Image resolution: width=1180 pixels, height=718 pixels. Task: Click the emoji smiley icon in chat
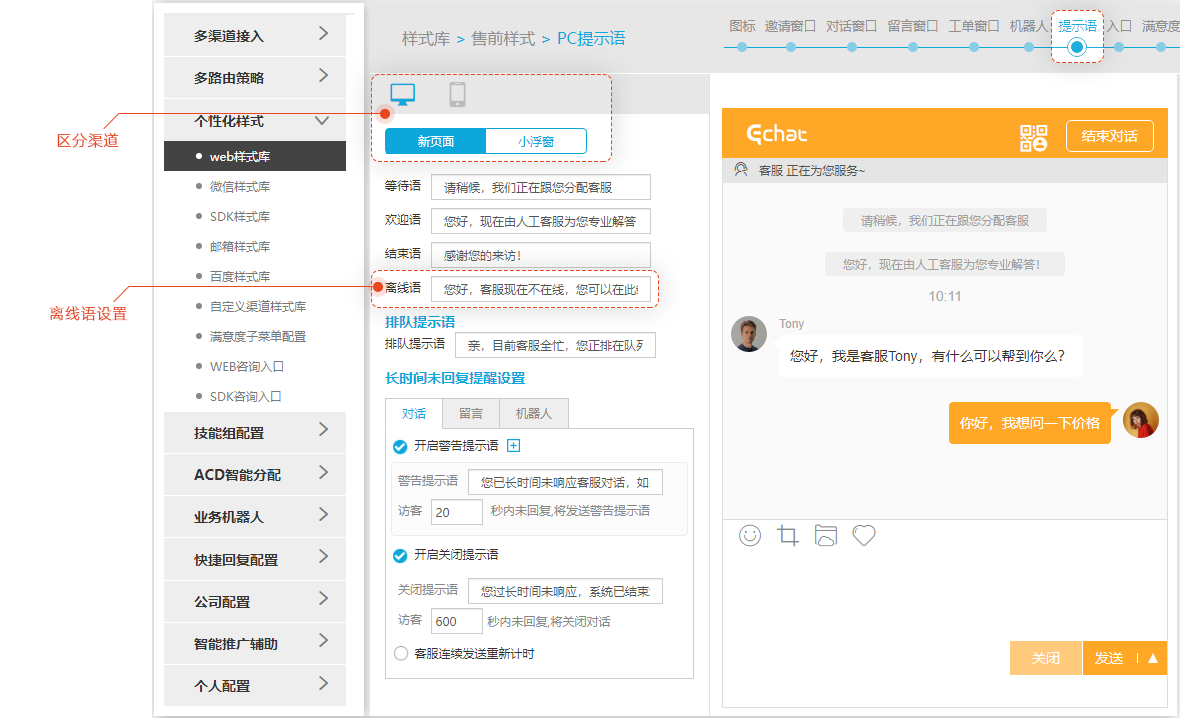750,536
